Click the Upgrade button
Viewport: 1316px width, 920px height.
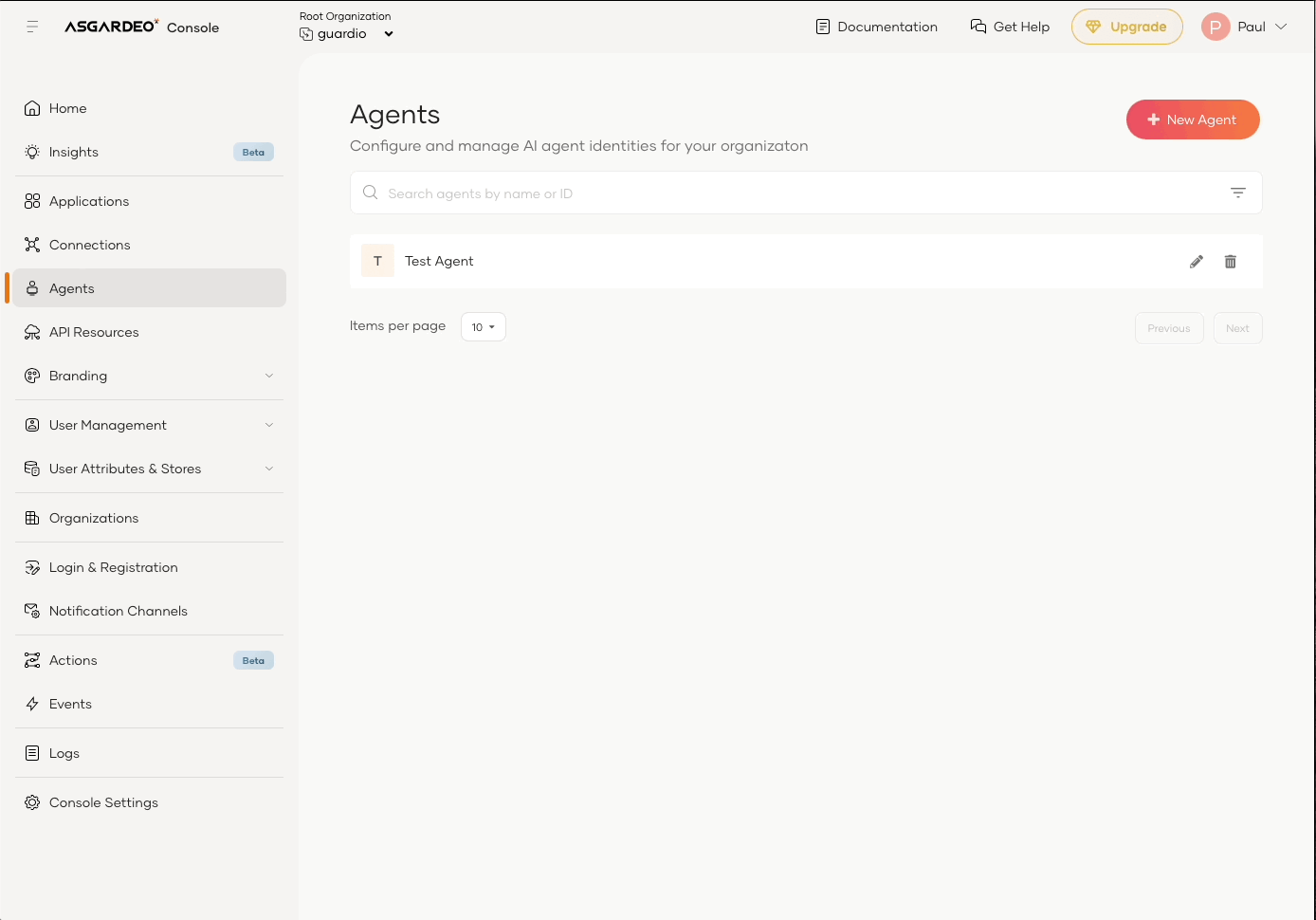click(x=1126, y=27)
